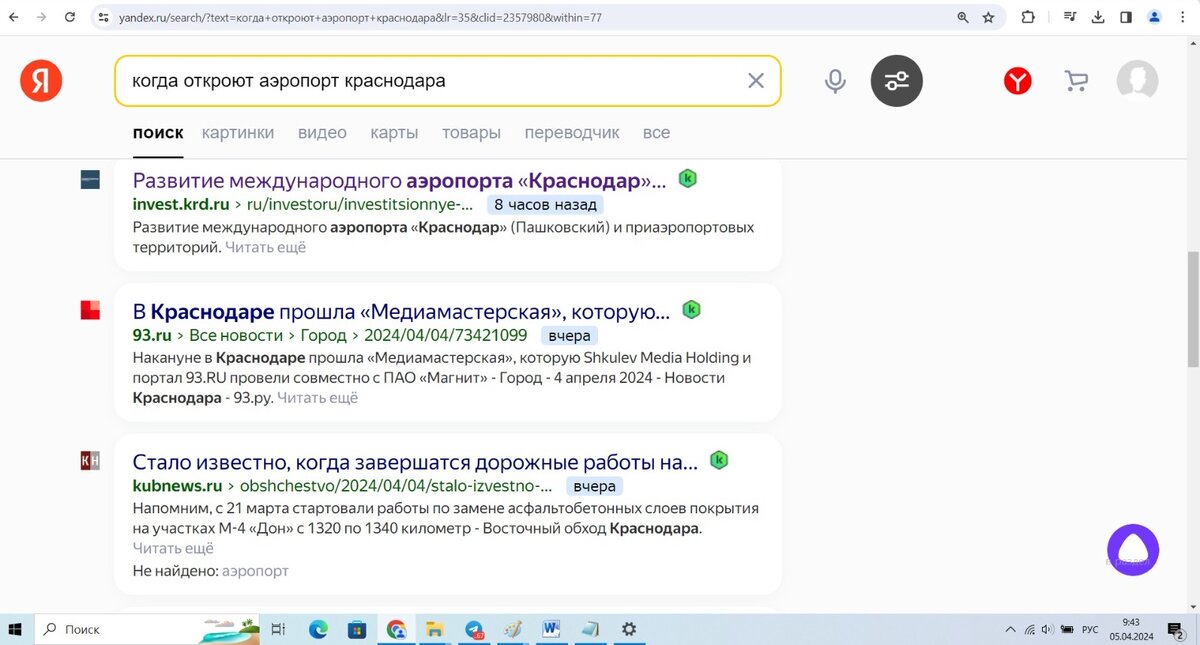Go to the Yandex home logo
1200x645 pixels.
pyautogui.click(x=41, y=81)
